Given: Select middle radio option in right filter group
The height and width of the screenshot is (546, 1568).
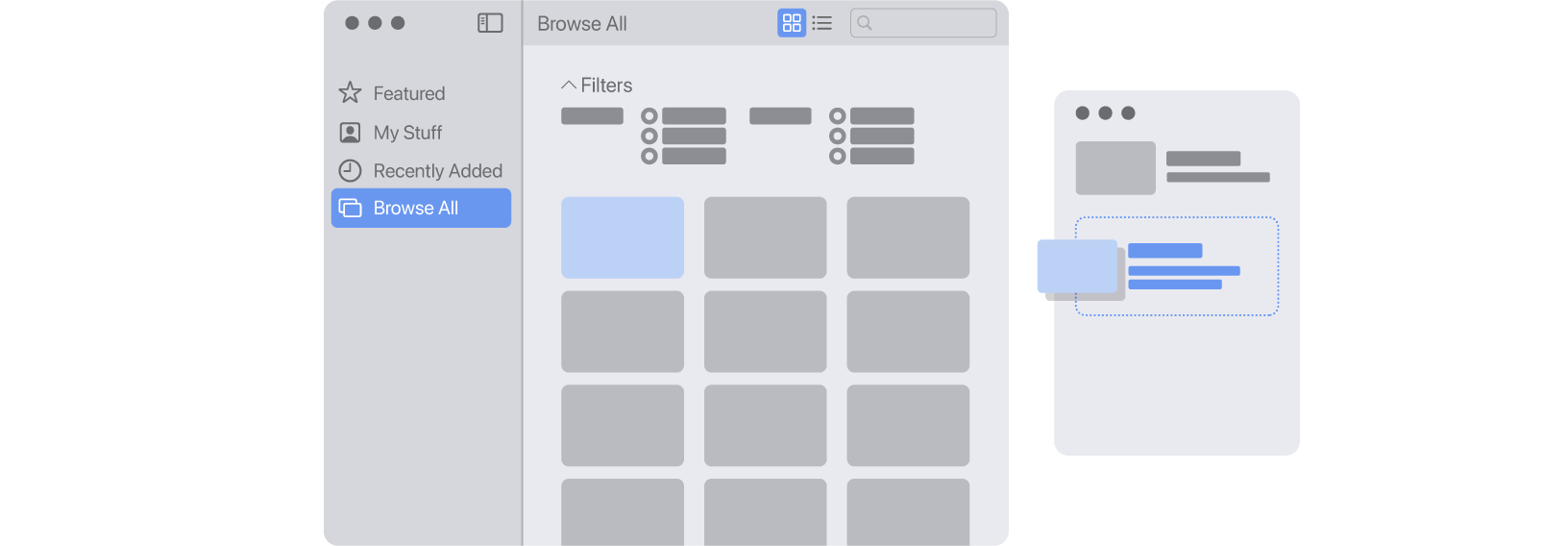Looking at the screenshot, I should click(x=838, y=136).
